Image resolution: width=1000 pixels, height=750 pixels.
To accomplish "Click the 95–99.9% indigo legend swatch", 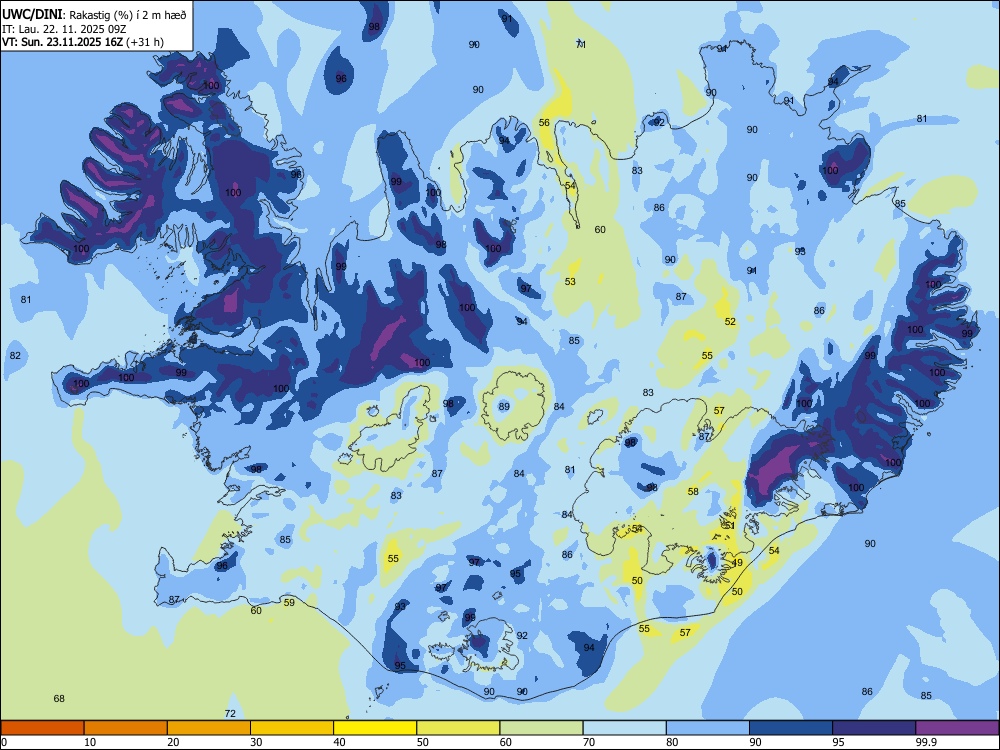I will (874, 728).
